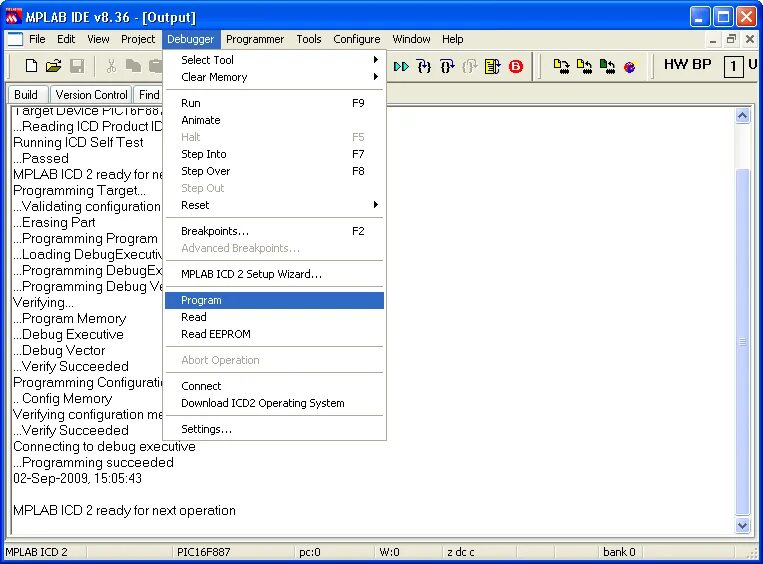Open the File menu

[37, 39]
